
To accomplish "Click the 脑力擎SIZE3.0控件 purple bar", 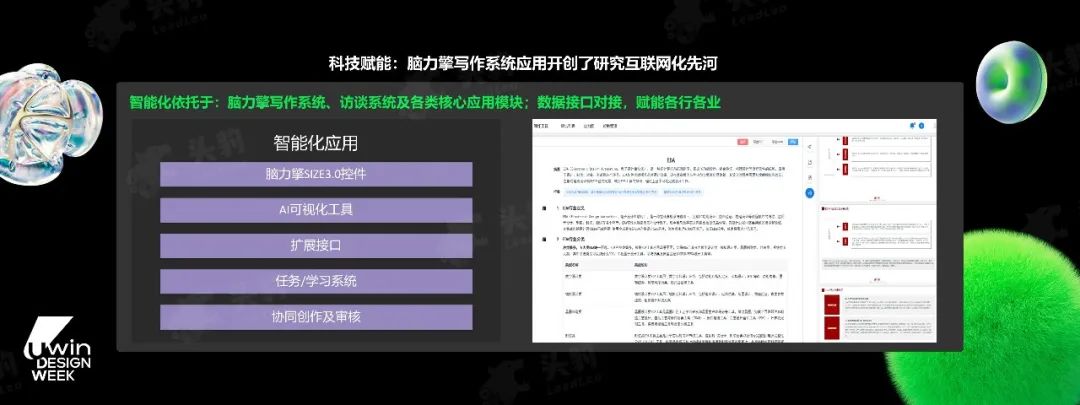I will (x=316, y=174).
